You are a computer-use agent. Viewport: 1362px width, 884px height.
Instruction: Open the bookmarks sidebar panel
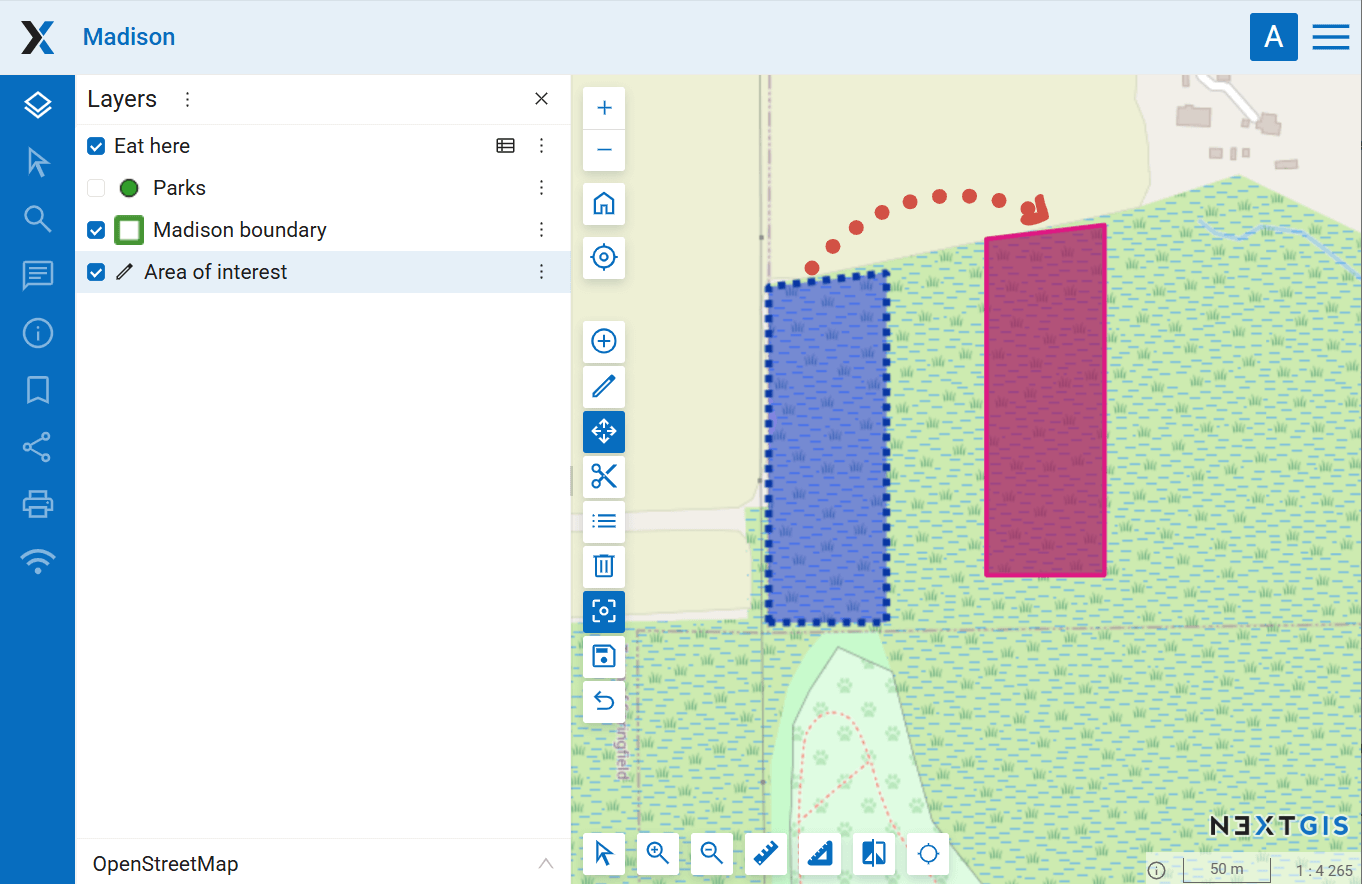coord(38,390)
